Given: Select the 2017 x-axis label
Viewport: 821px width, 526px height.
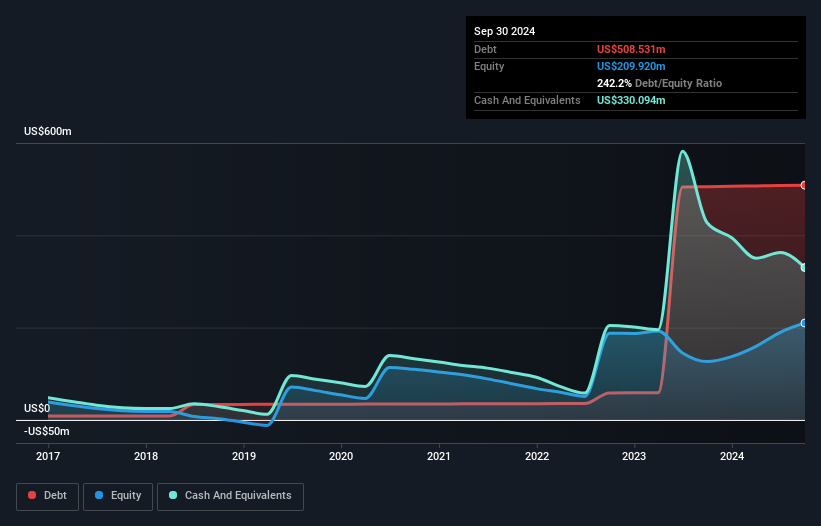Looking at the screenshot, I should 48,456.
